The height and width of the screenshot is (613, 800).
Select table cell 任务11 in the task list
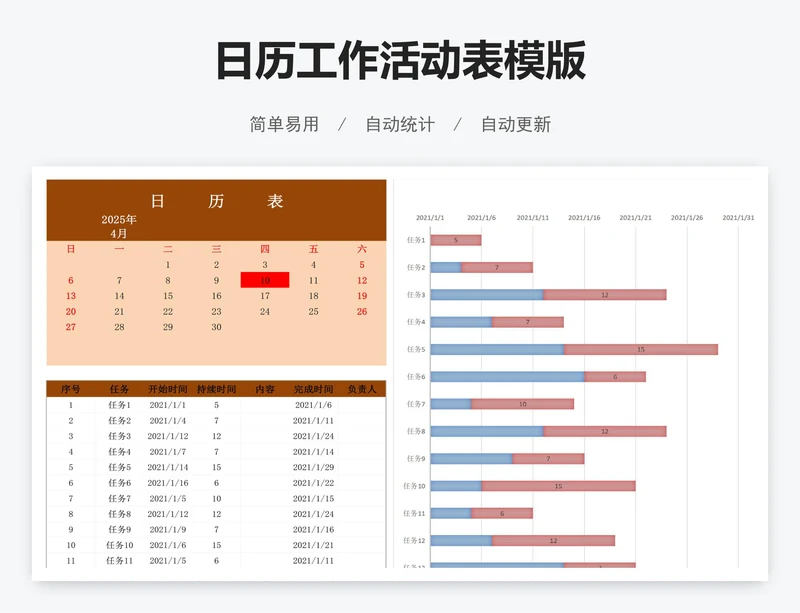(119, 560)
